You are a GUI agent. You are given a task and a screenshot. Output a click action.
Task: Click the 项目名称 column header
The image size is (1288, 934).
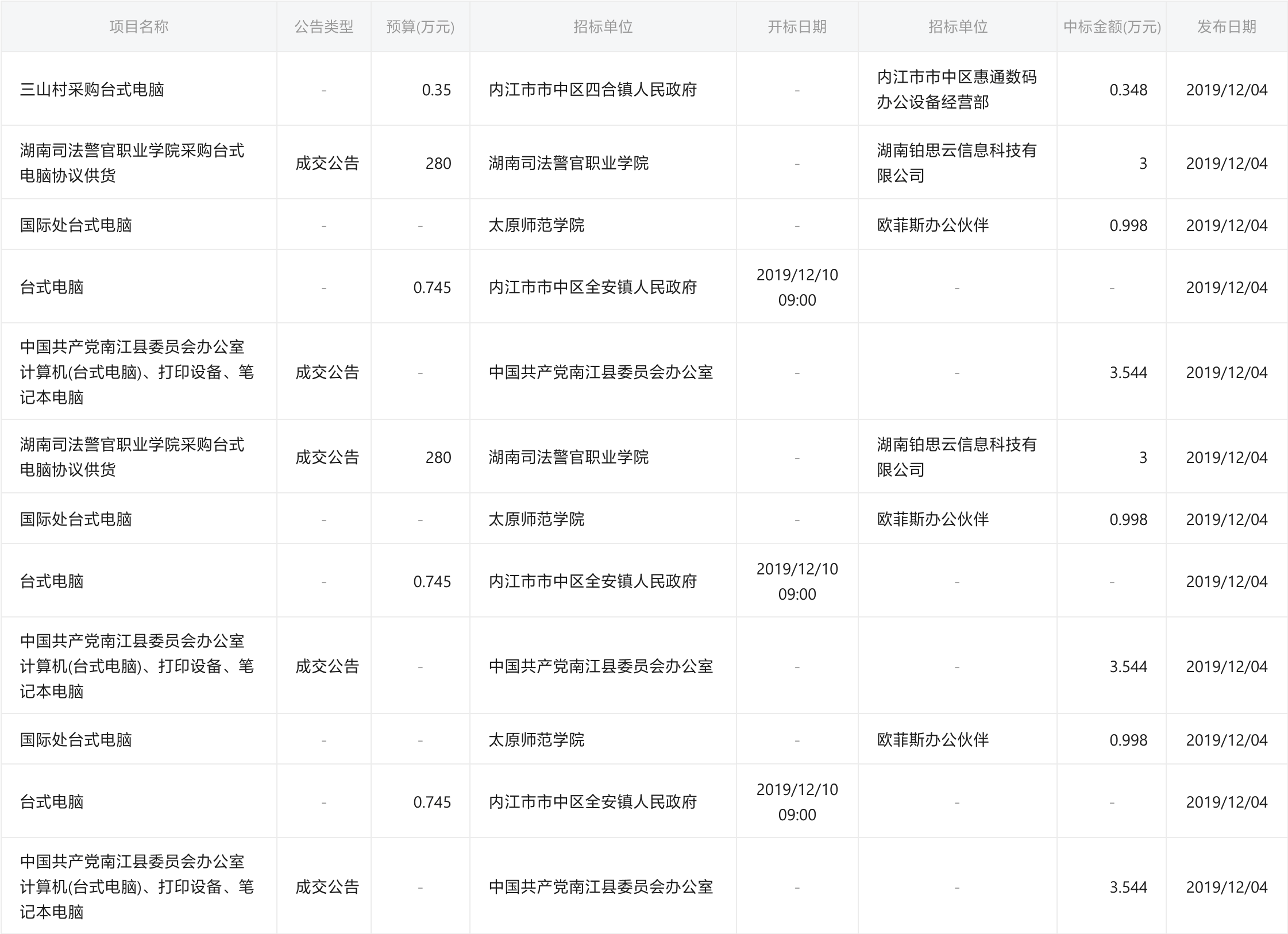tap(139, 27)
